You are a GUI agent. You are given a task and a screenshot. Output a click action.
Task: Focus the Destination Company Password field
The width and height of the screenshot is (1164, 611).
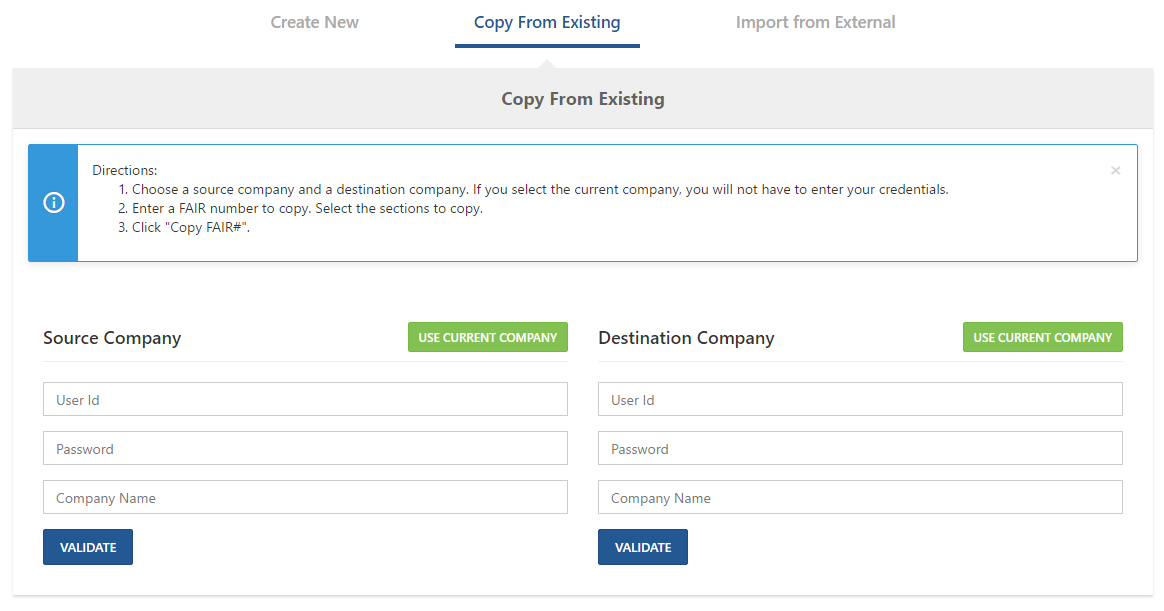pos(860,448)
